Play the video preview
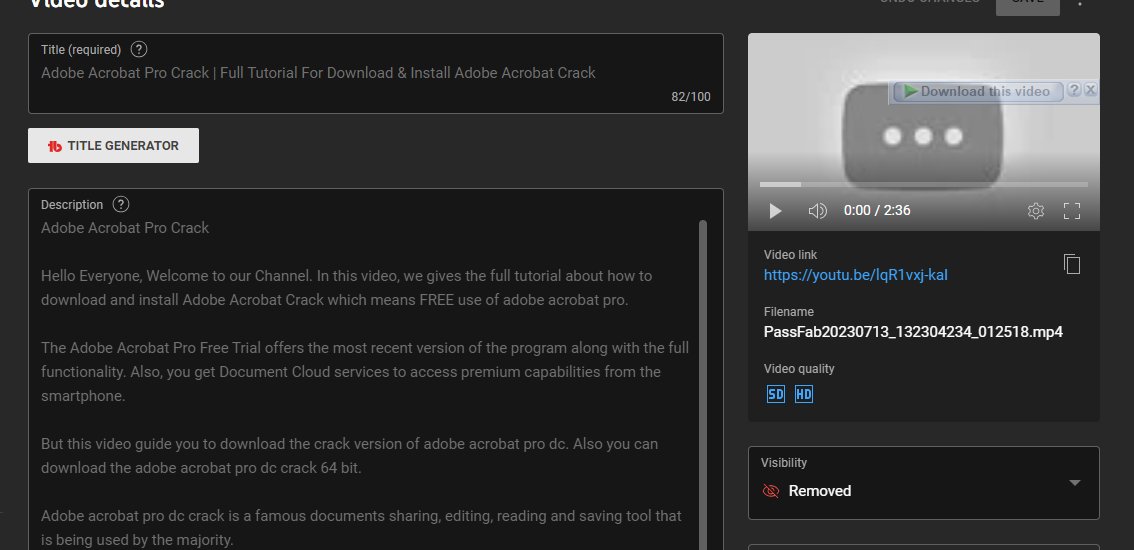The image size is (1134, 550). [775, 211]
